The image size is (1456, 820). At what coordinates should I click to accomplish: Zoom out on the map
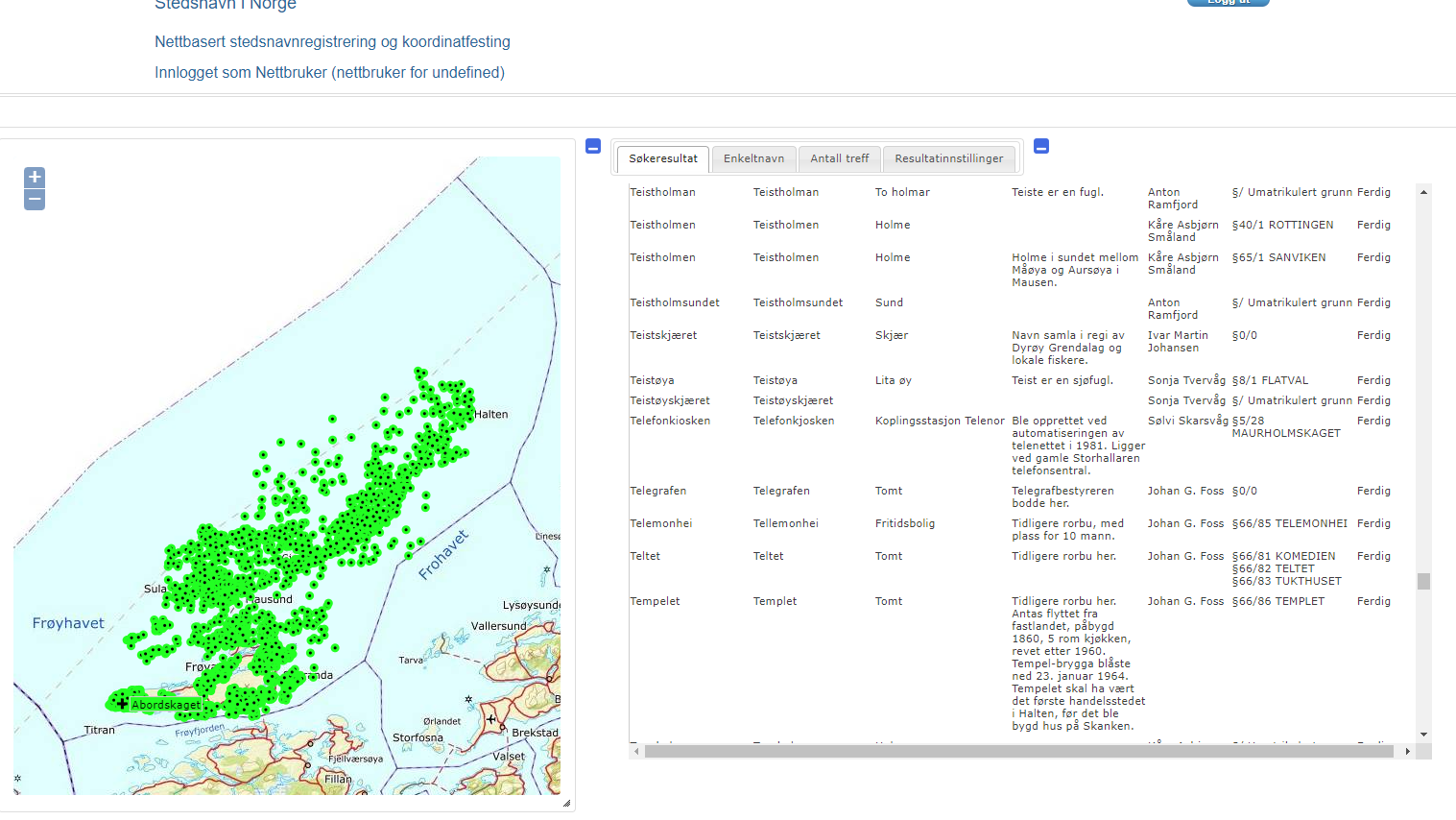click(x=35, y=200)
